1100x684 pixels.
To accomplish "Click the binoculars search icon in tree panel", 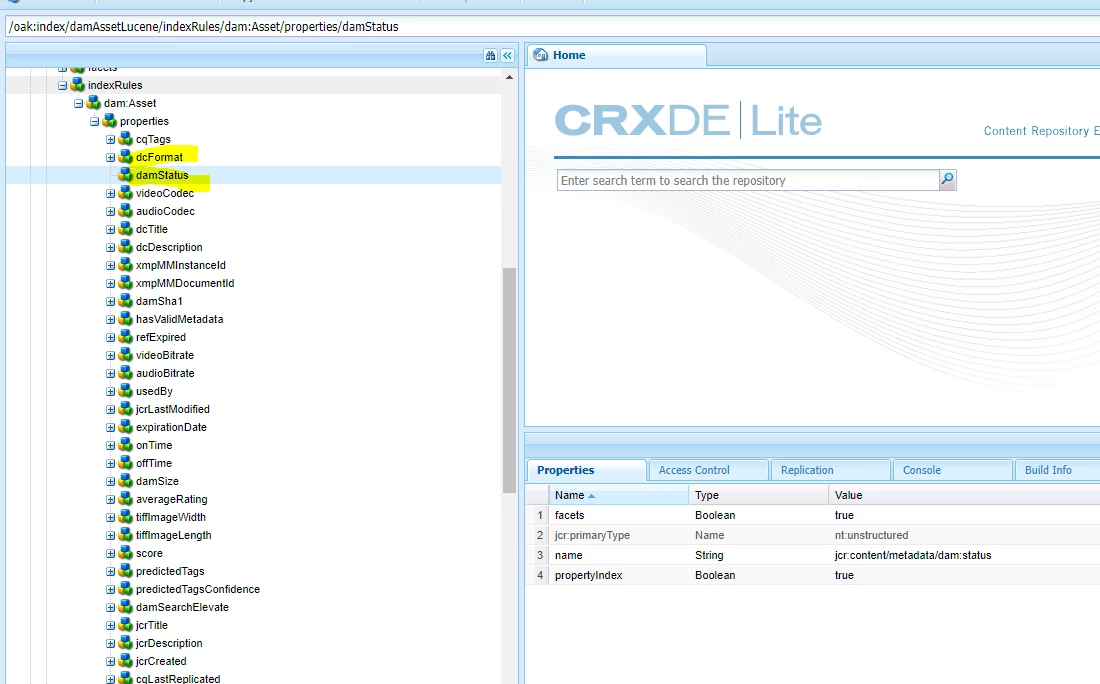I will (490, 55).
